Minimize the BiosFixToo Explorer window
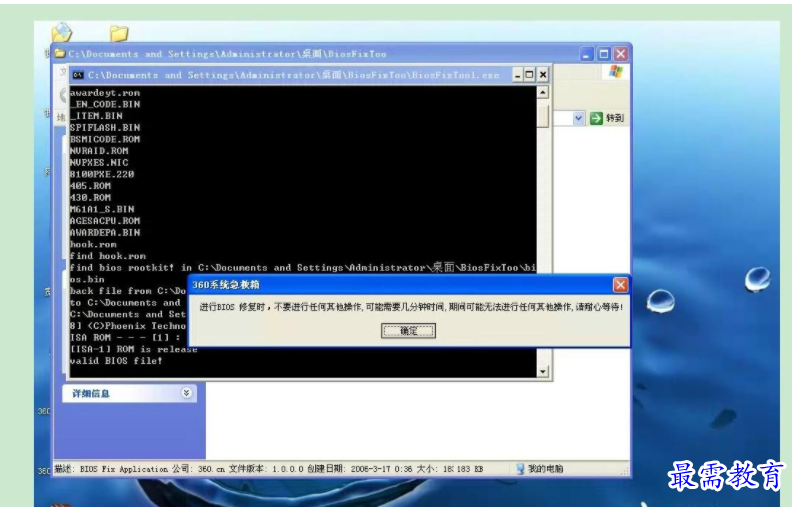792x507 pixels. [x=586, y=54]
